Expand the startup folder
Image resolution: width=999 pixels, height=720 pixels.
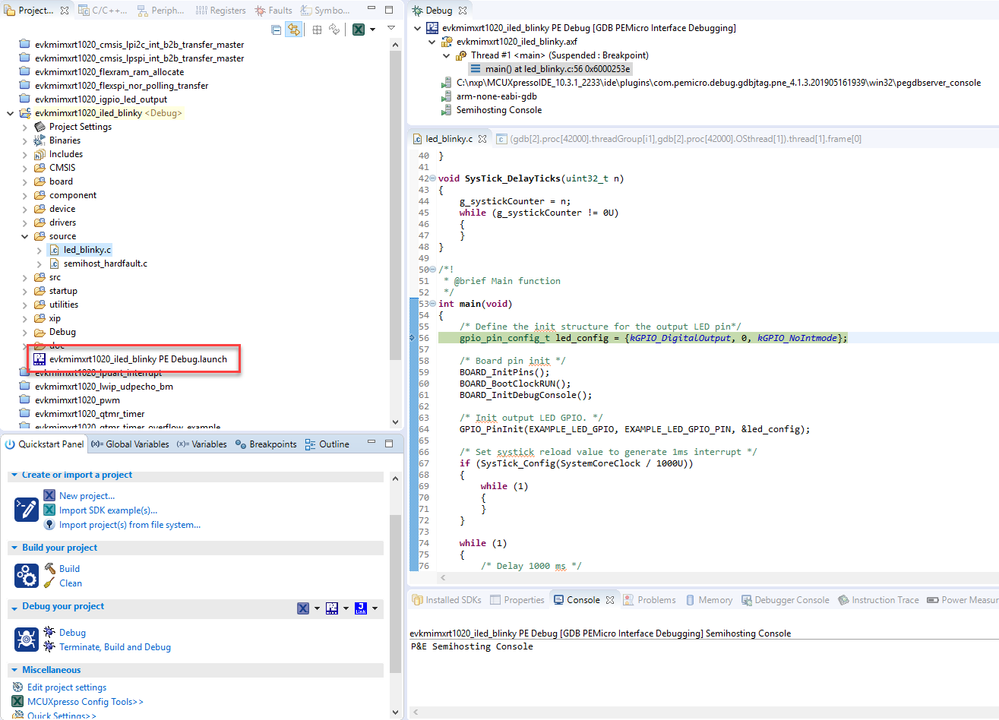(25, 291)
